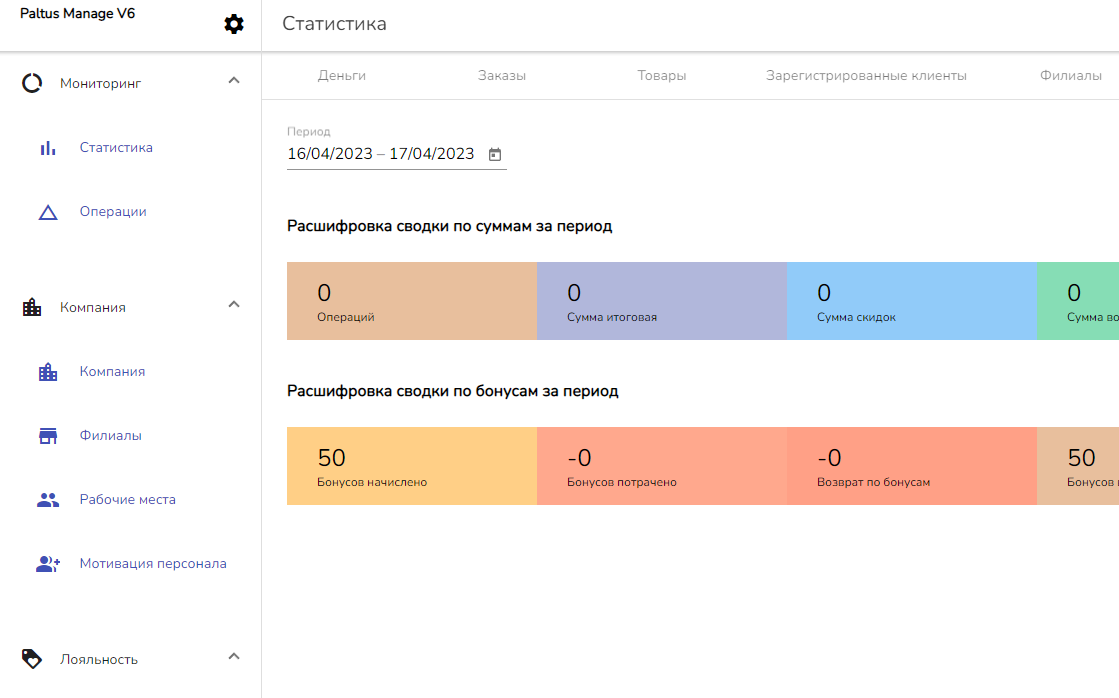Open the Зарегистрированные клиенты tab
1119x698 pixels.
pyautogui.click(x=866, y=76)
